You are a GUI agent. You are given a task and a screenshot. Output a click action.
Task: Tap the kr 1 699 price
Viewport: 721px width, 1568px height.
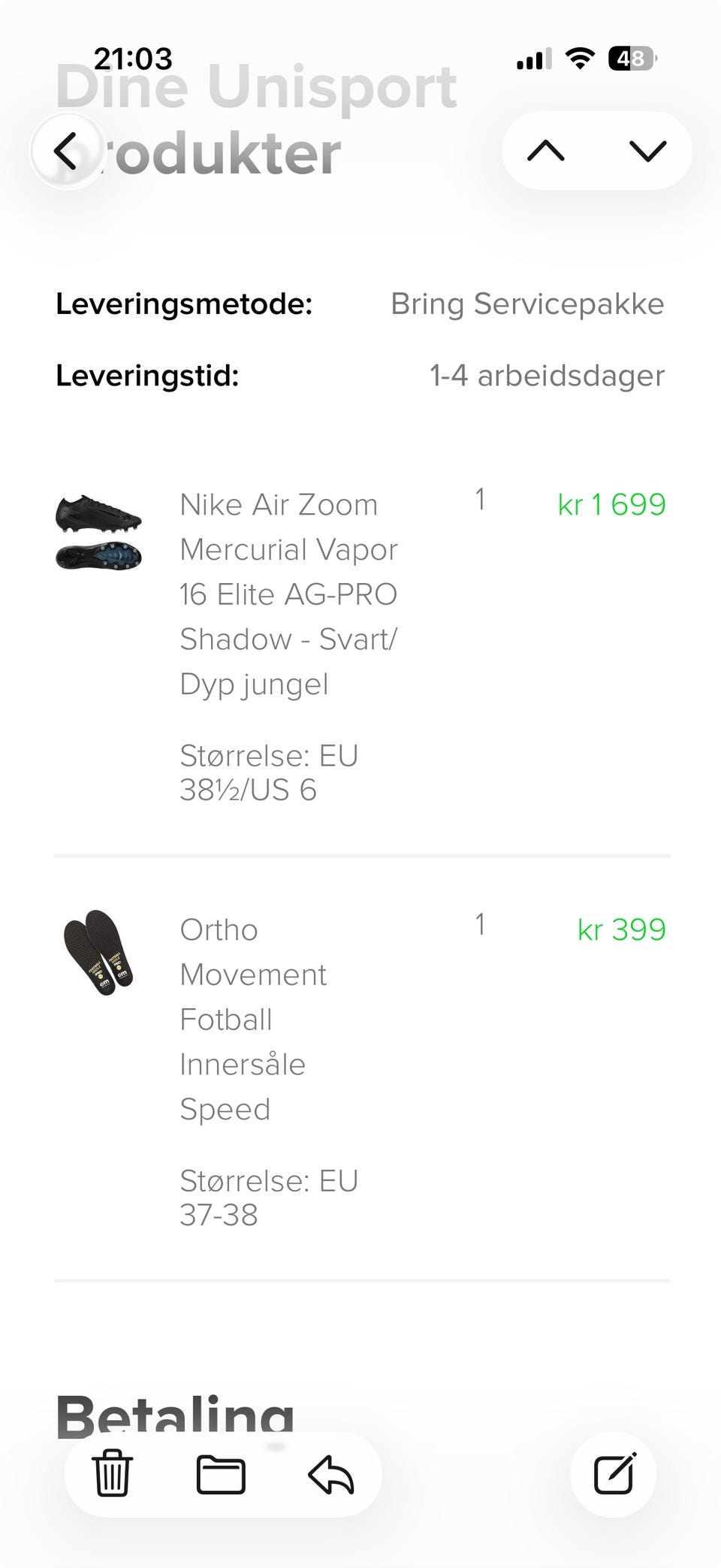[x=611, y=505]
